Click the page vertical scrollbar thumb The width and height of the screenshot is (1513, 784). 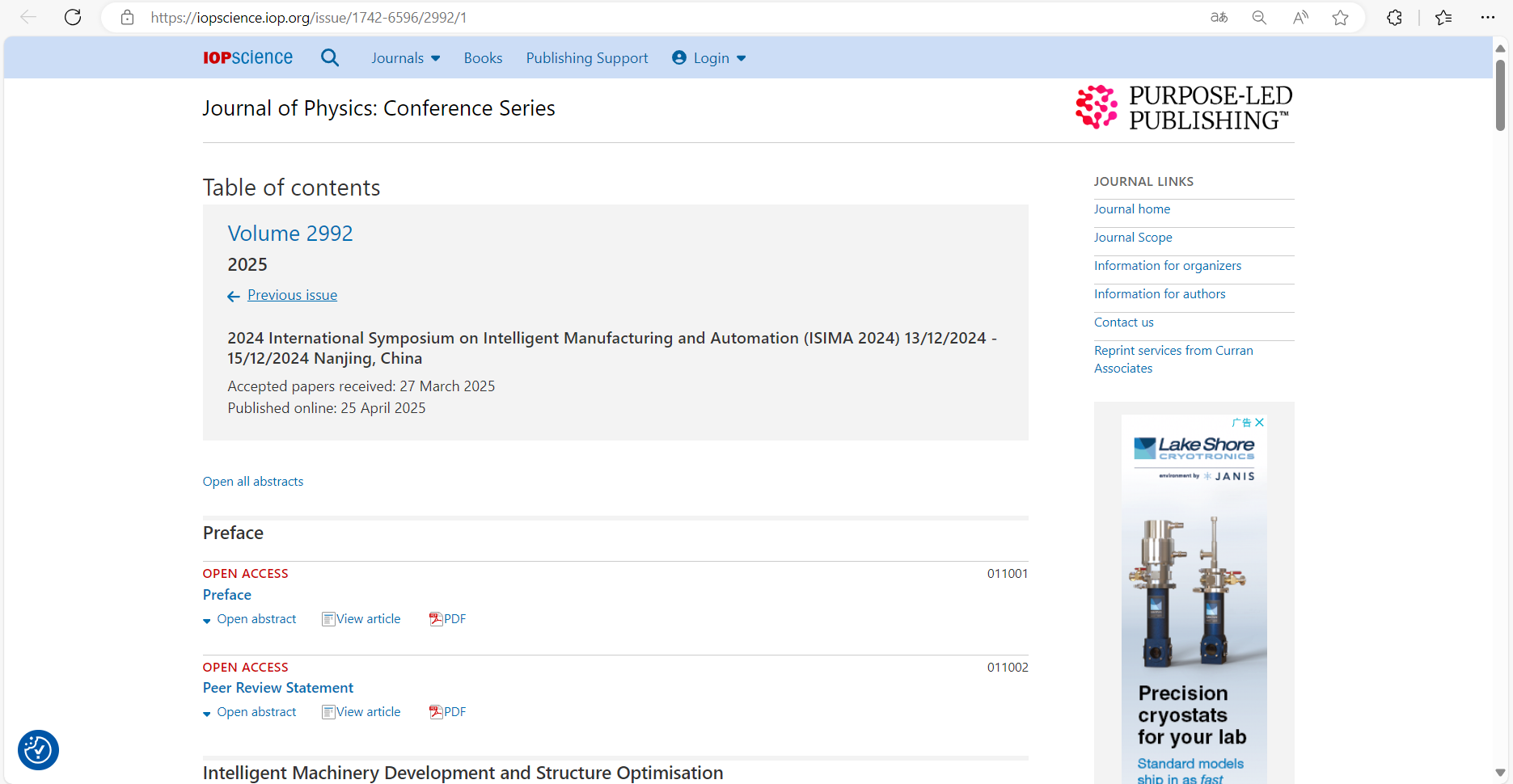click(1500, 95)
